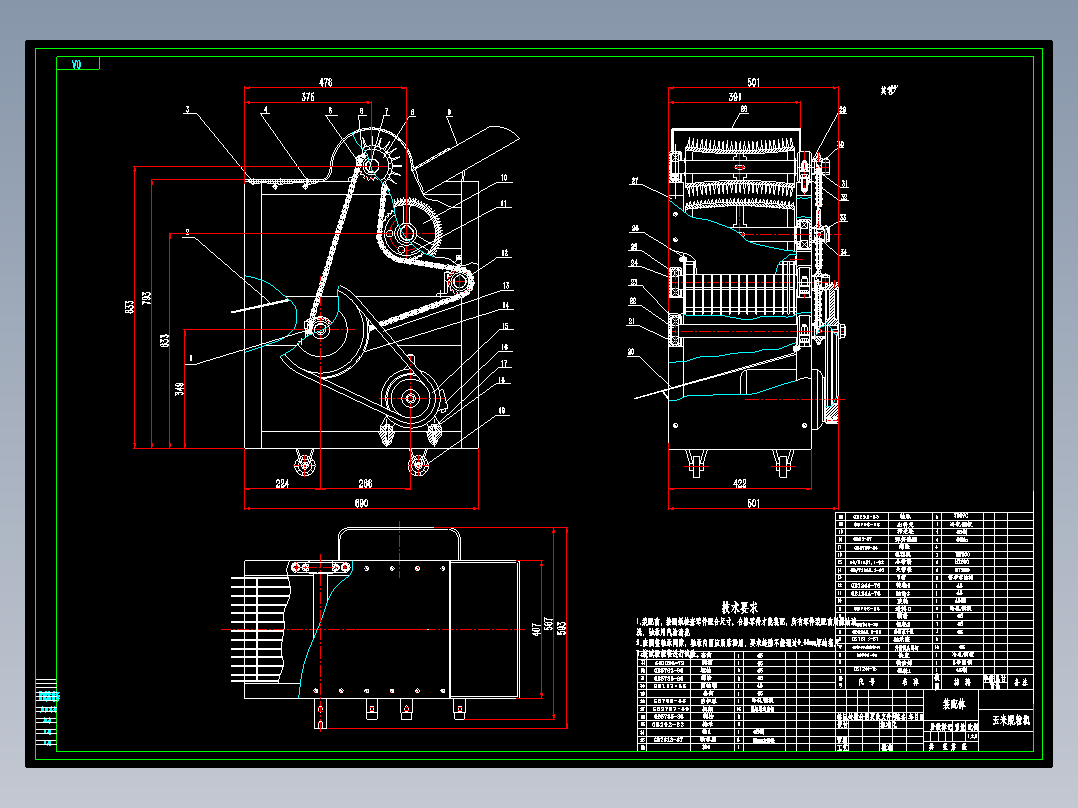Select the '玉米脱粒机' title block text
This screenshot has height=808, width=1078.
1011,720
